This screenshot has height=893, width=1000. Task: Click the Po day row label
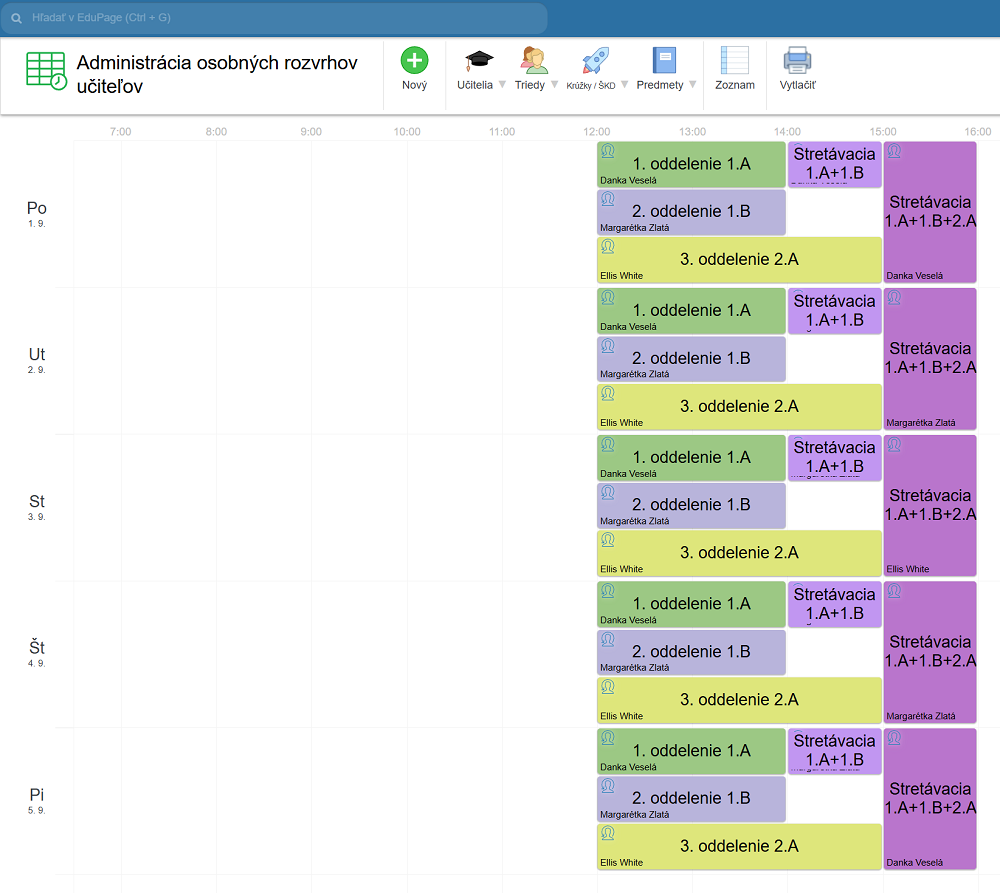click(37, 209)
